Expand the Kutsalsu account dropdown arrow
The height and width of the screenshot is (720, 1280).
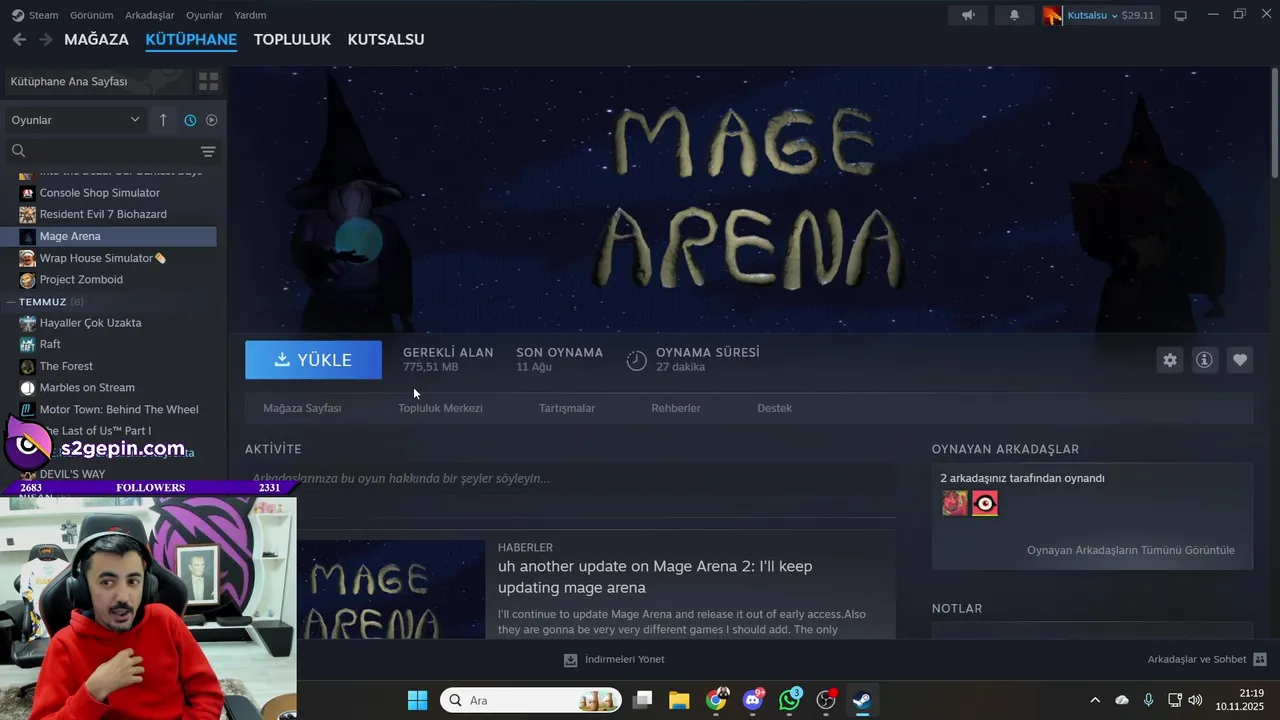tap(1115, 16)
